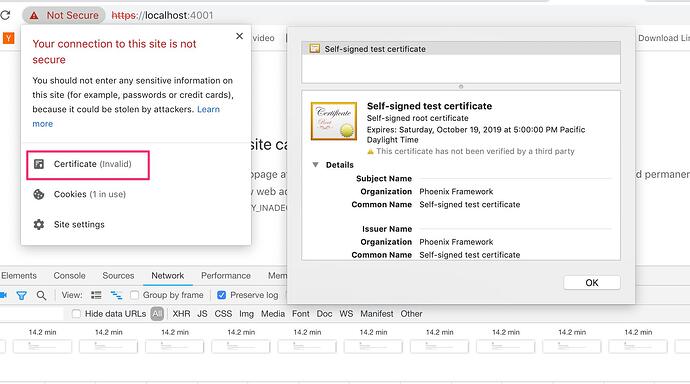Filter requests by Media
The height and width of the screenshot is (384, 690).
pyautogui.click(x=273, y=314)
